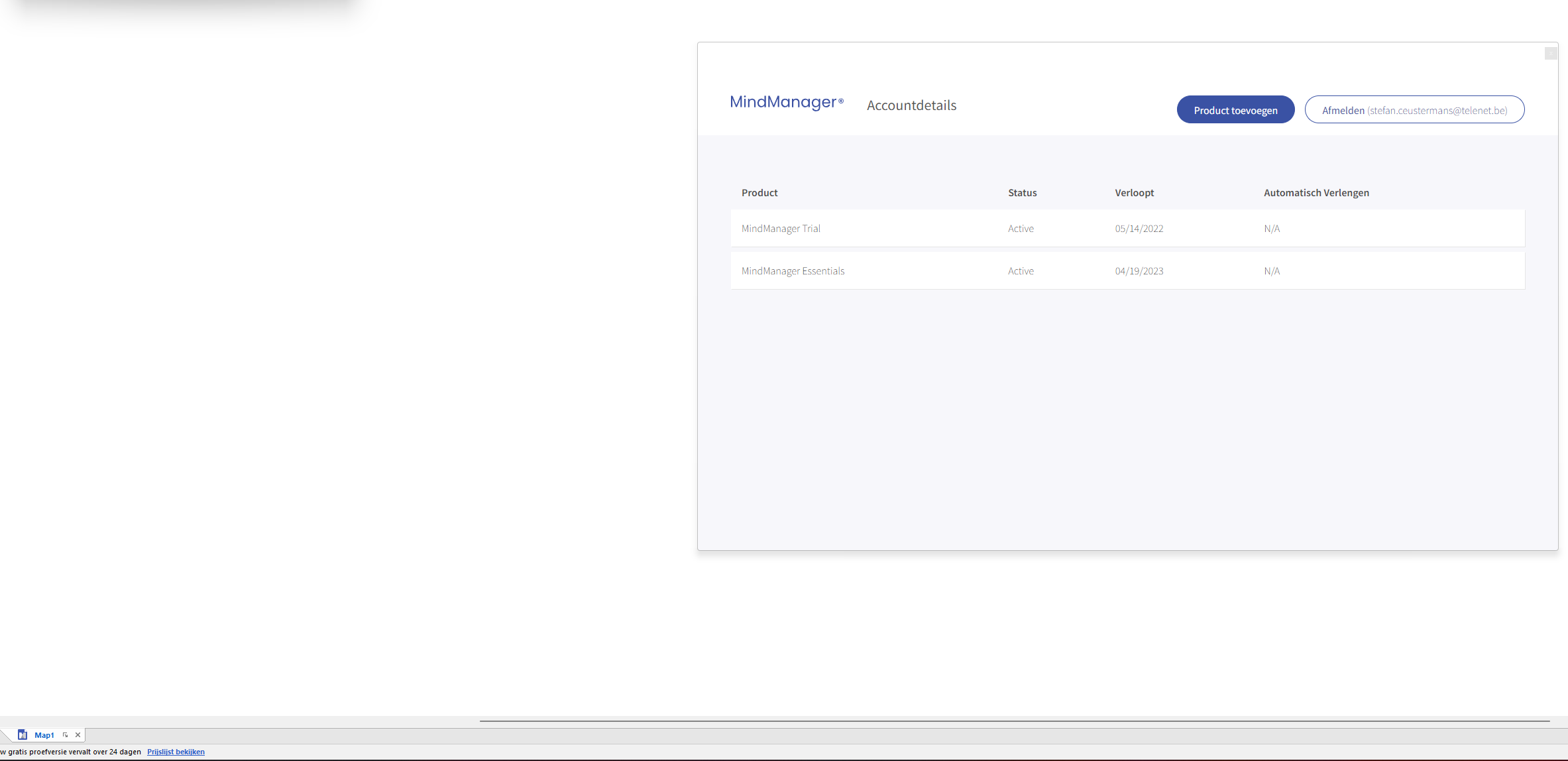
Task: Click Product toevoegen button
Action: tap(1235, 110)
